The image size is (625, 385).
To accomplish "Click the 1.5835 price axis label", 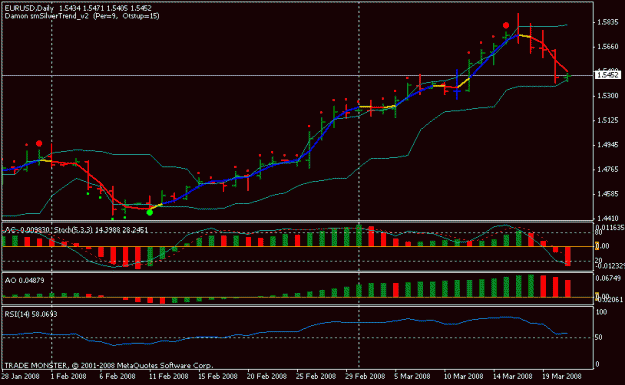I will (x=608, y=22).
